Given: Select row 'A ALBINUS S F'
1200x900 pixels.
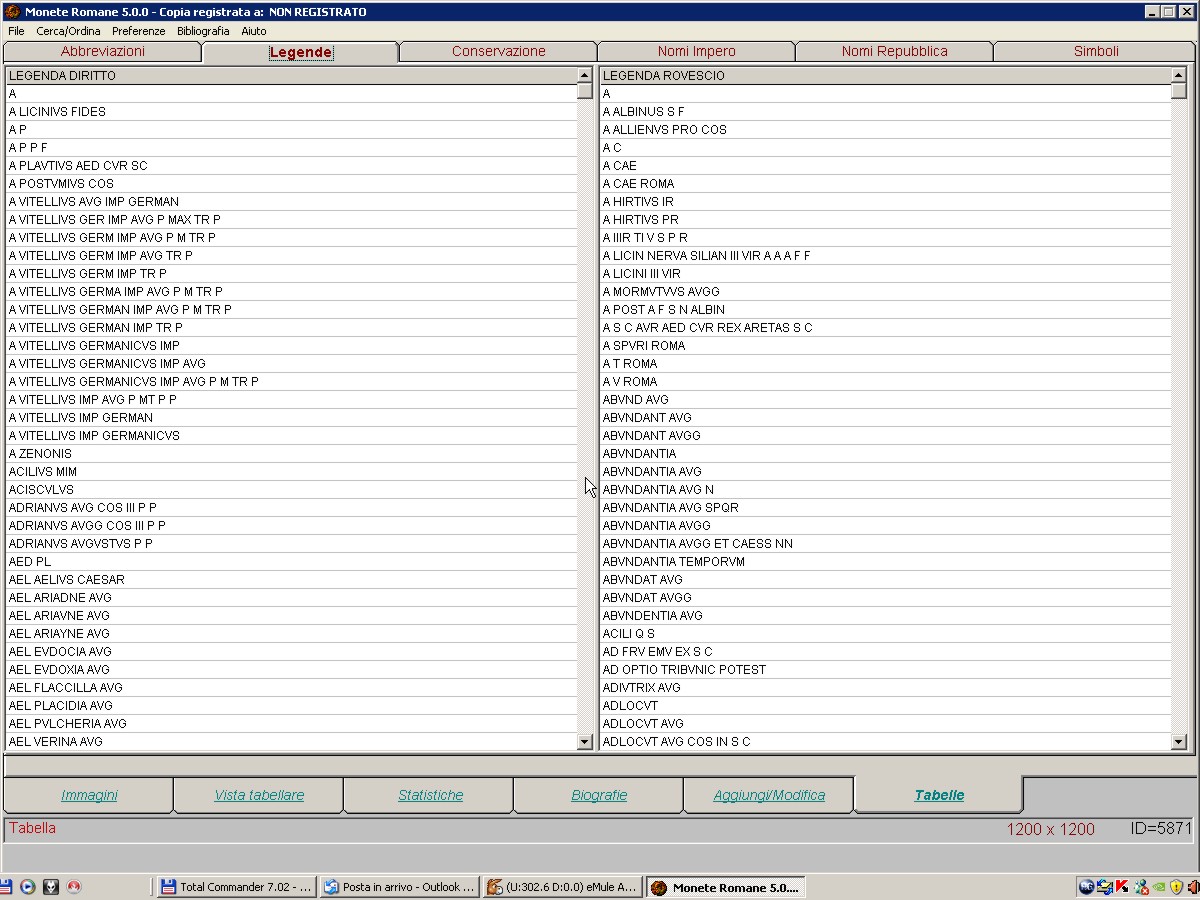Looking at the screenshot, I should pos(885,111).
